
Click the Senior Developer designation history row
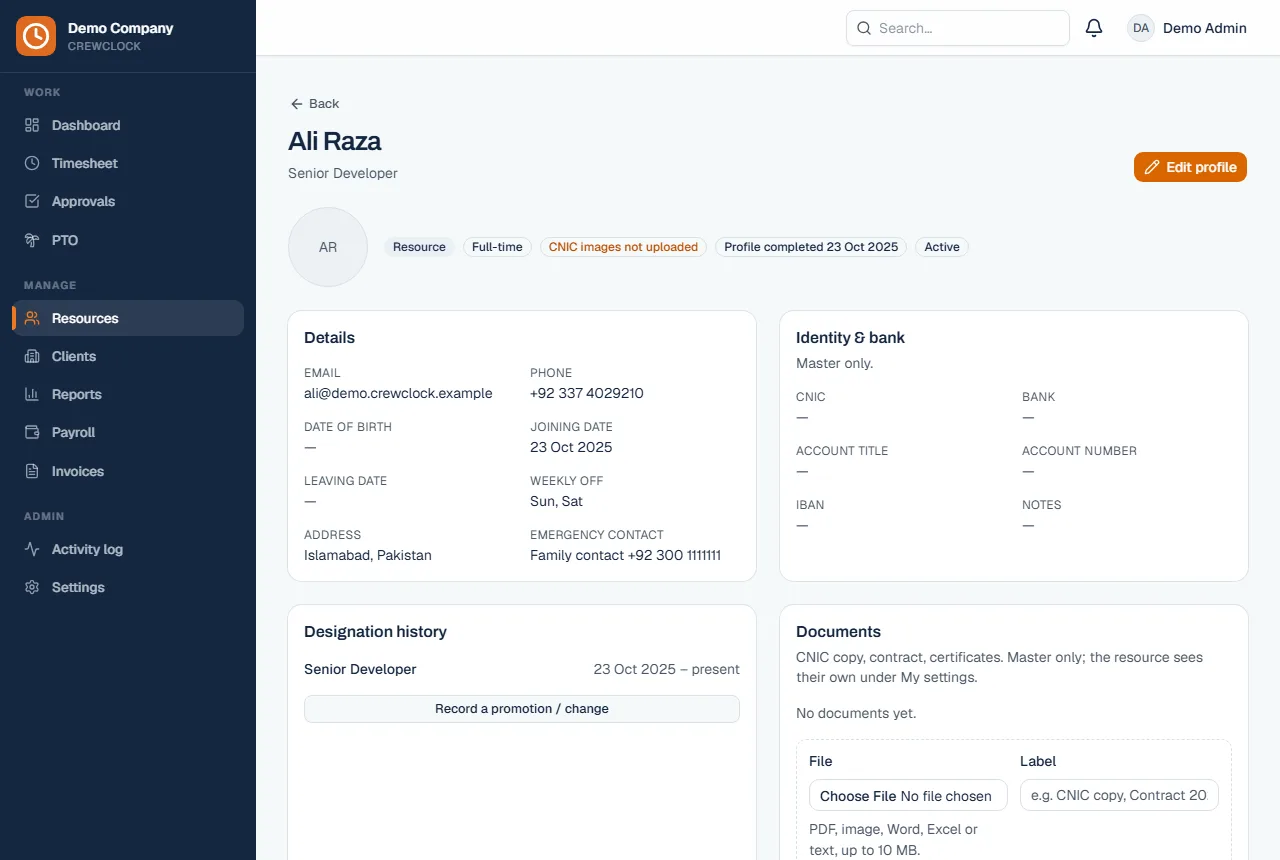pyautogui.click(x=522, y=669)
